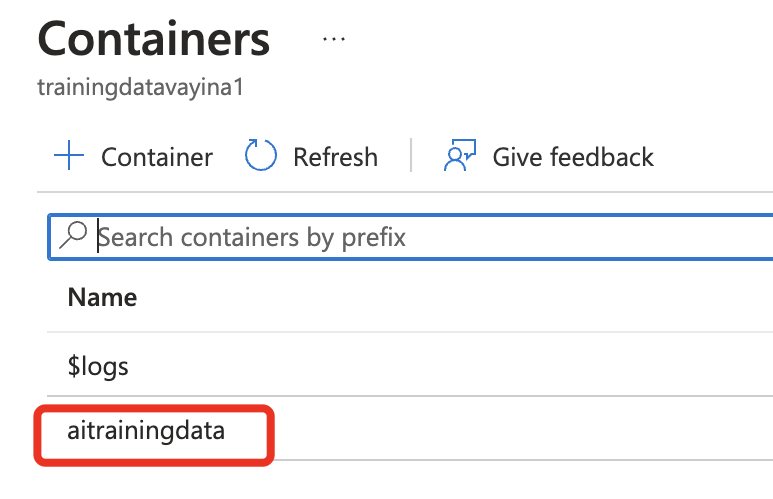Choose the Give feedback text button
The width and height of the screenshot is (773, 499).
pyautogui.click(x=573, y=157)
